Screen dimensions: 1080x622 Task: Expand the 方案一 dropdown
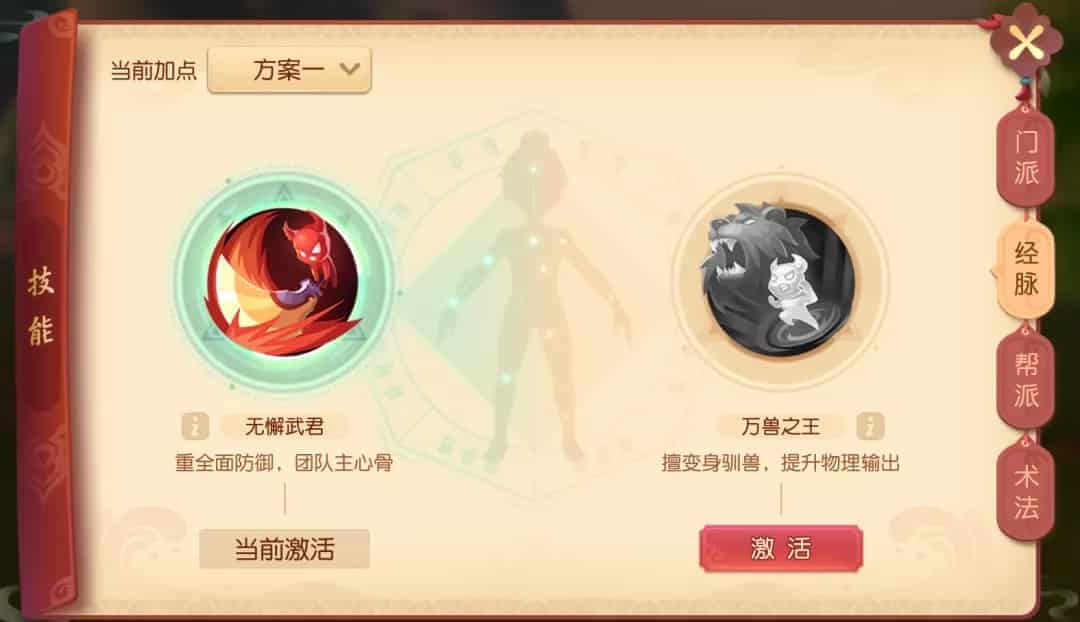[289, 70]
